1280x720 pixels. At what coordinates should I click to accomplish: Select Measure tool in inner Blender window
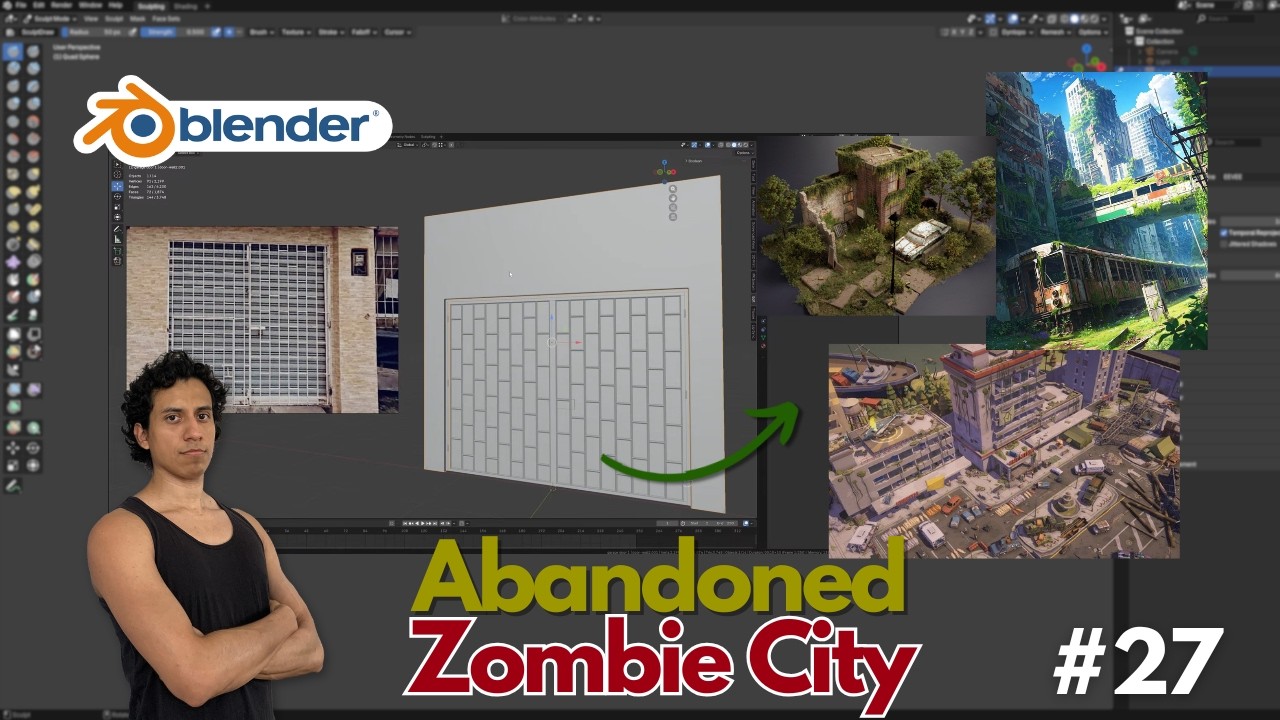click(x=117, y=239)
